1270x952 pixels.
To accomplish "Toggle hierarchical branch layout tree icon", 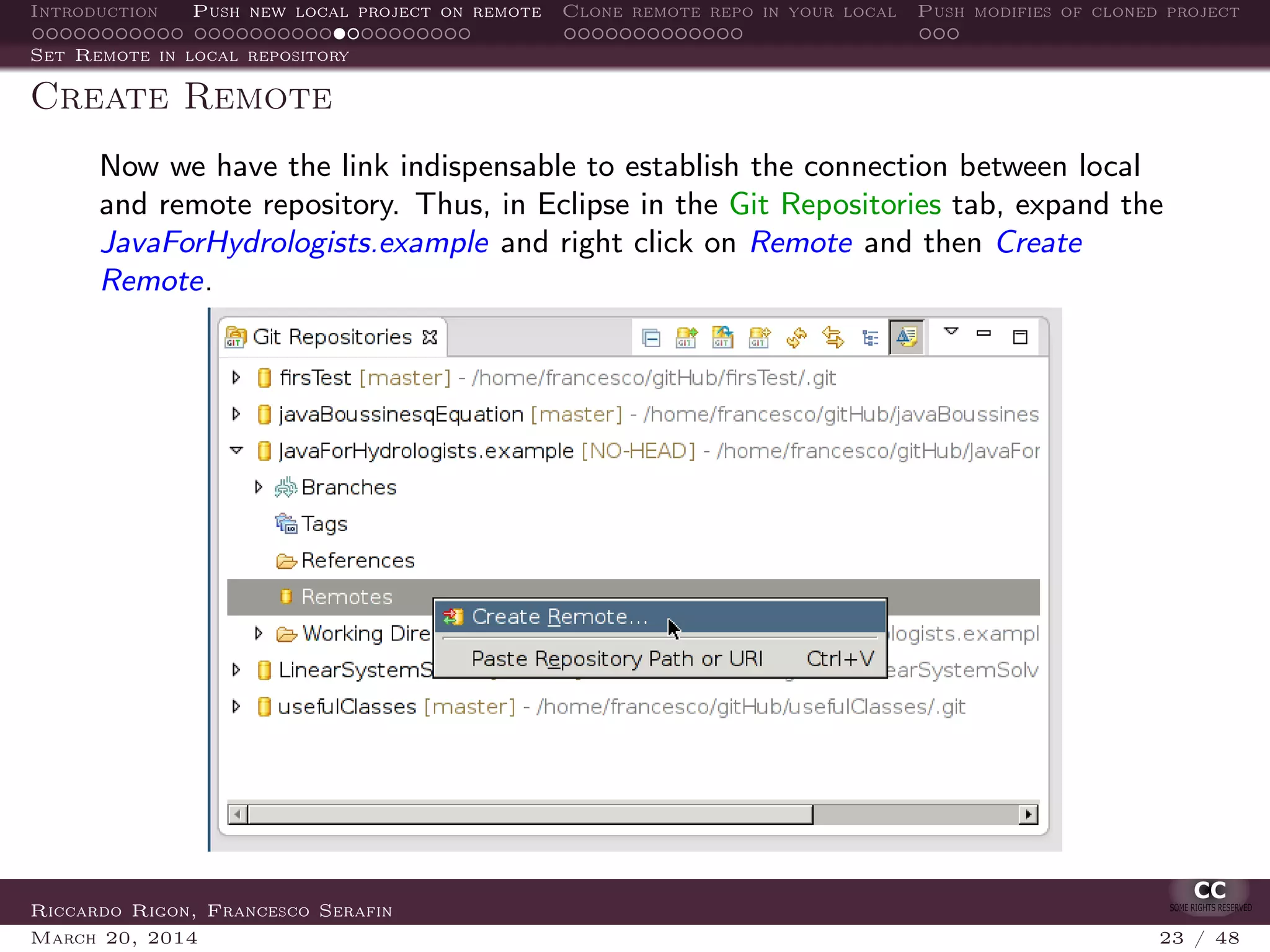I will pos(870,338).
